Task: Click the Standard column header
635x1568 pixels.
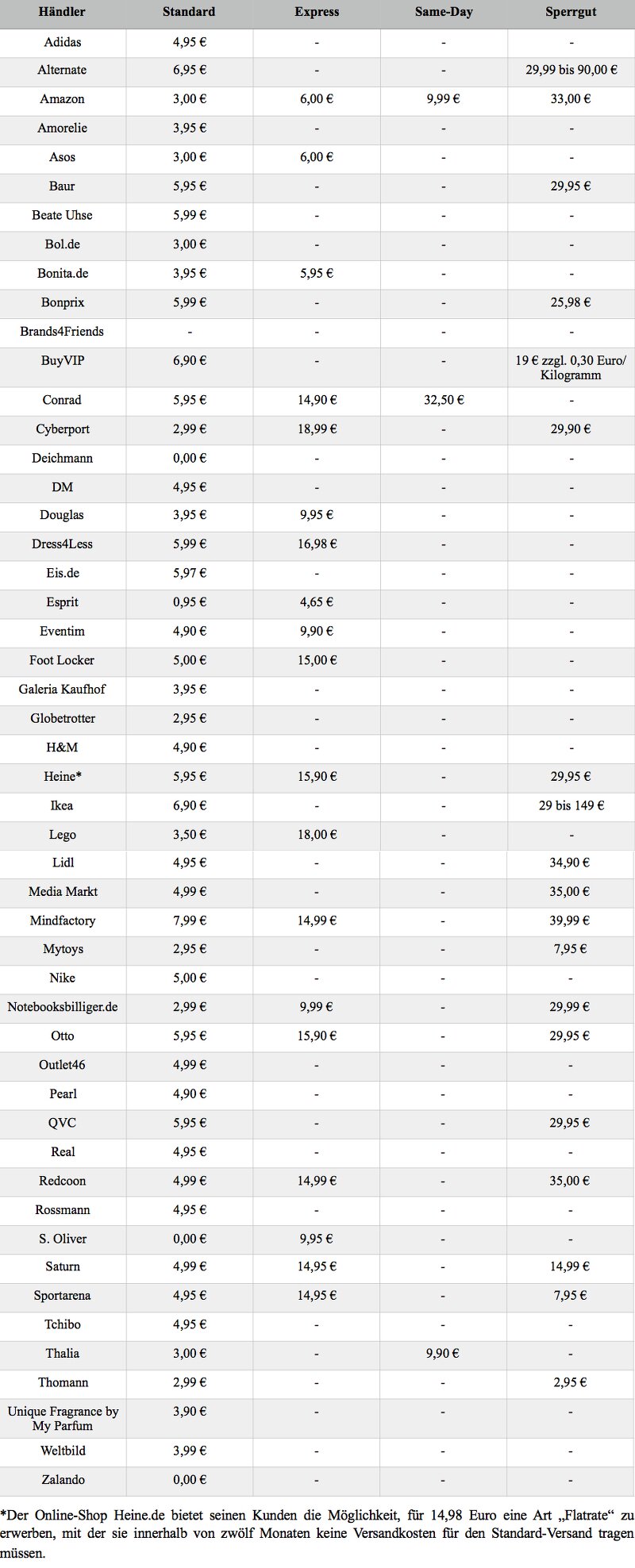Action: [x=189, y=12]
